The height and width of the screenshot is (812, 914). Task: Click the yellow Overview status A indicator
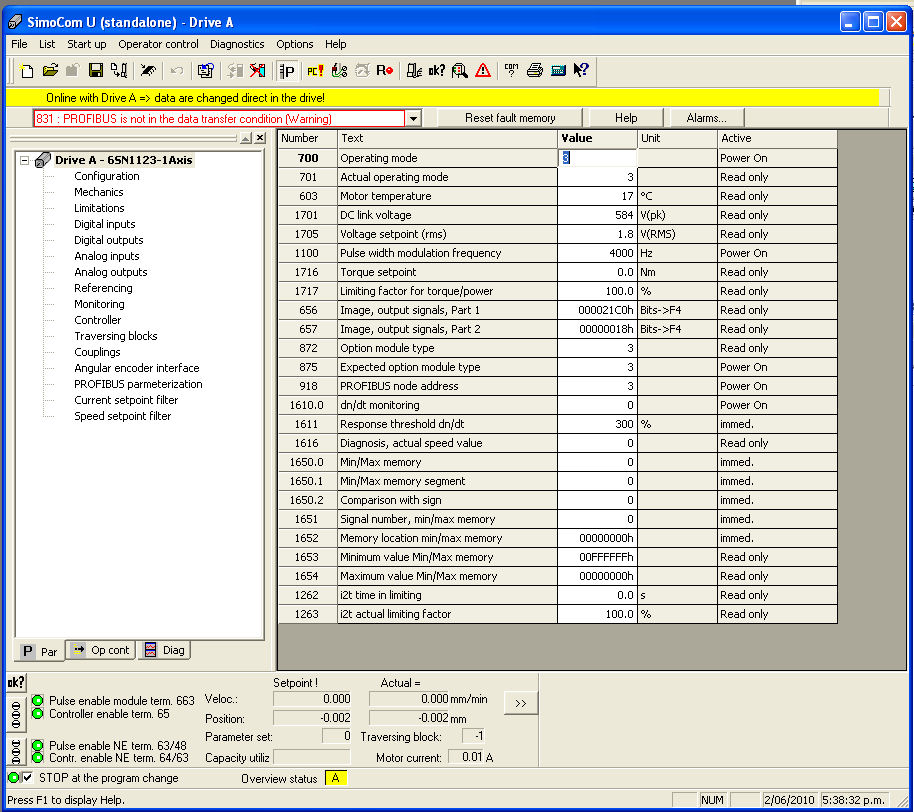[336, 778]
